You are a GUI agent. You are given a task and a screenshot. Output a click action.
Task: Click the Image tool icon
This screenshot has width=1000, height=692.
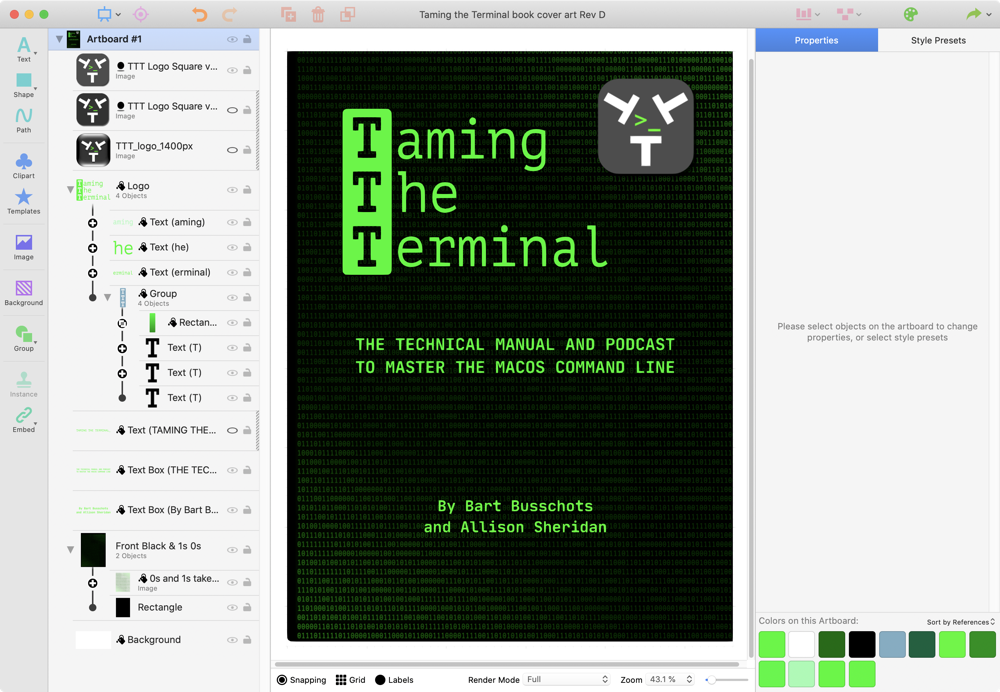coord(23,246)
